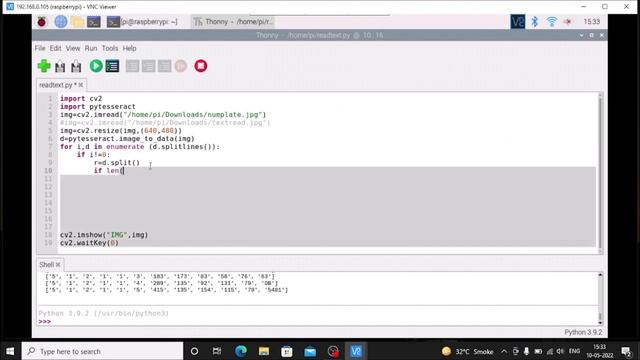
Task: Close the readtext.py tab
Action: coord(81,85)
